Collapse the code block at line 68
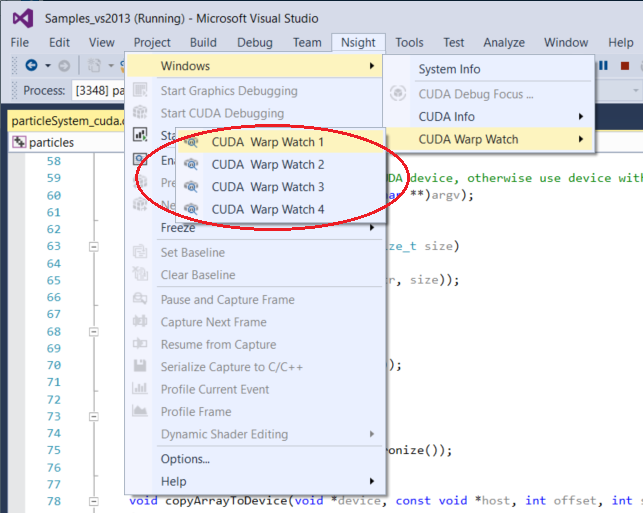The height and width of the screenshot is (513, 643). [94, 331]
